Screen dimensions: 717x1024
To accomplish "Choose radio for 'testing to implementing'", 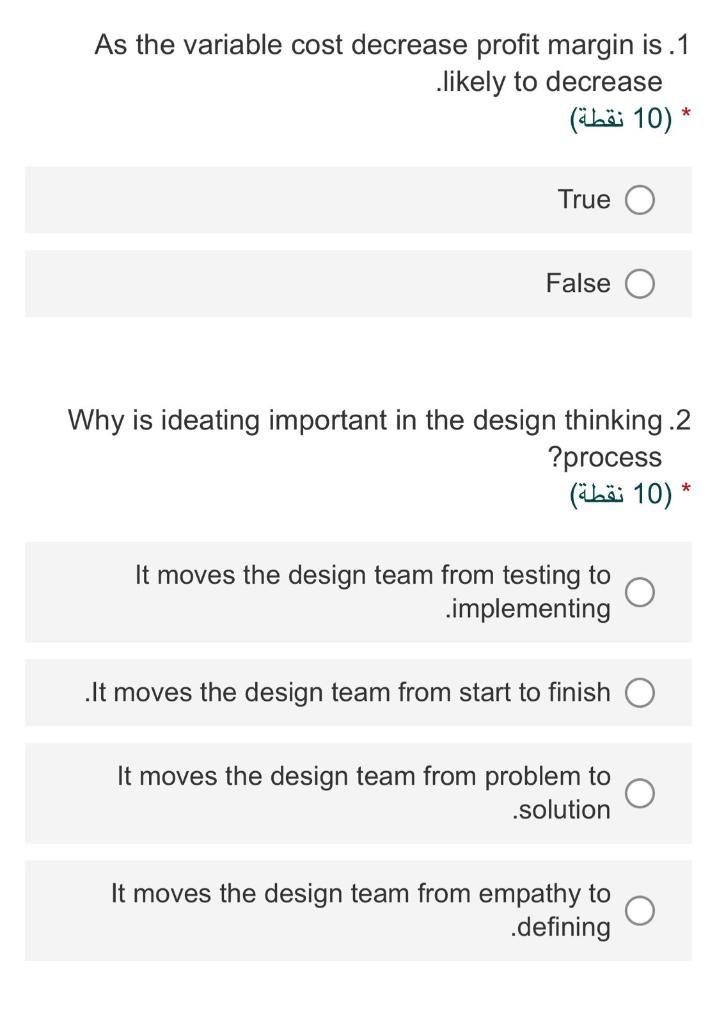I will tap(640, 592).
